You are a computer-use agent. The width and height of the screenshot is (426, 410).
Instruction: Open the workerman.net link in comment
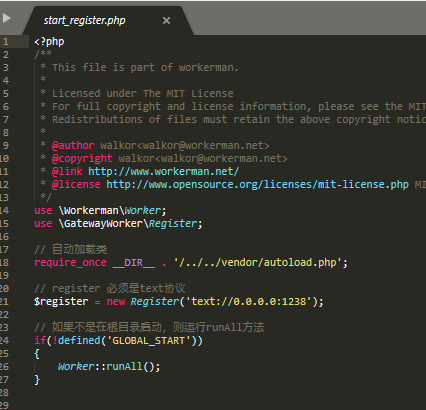pos(163,171)
